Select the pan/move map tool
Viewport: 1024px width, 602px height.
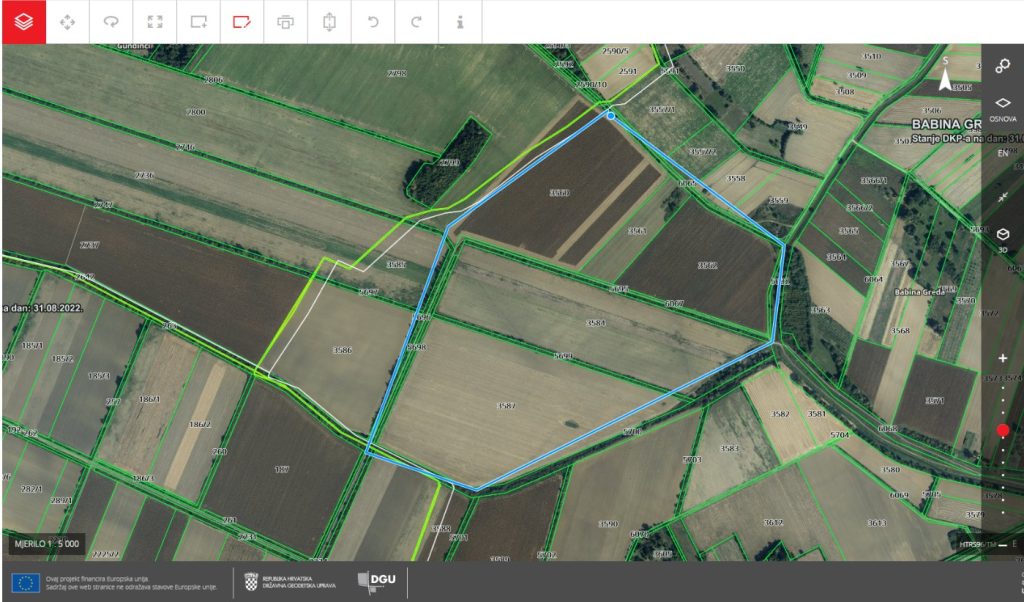click(x=67, y=21)
